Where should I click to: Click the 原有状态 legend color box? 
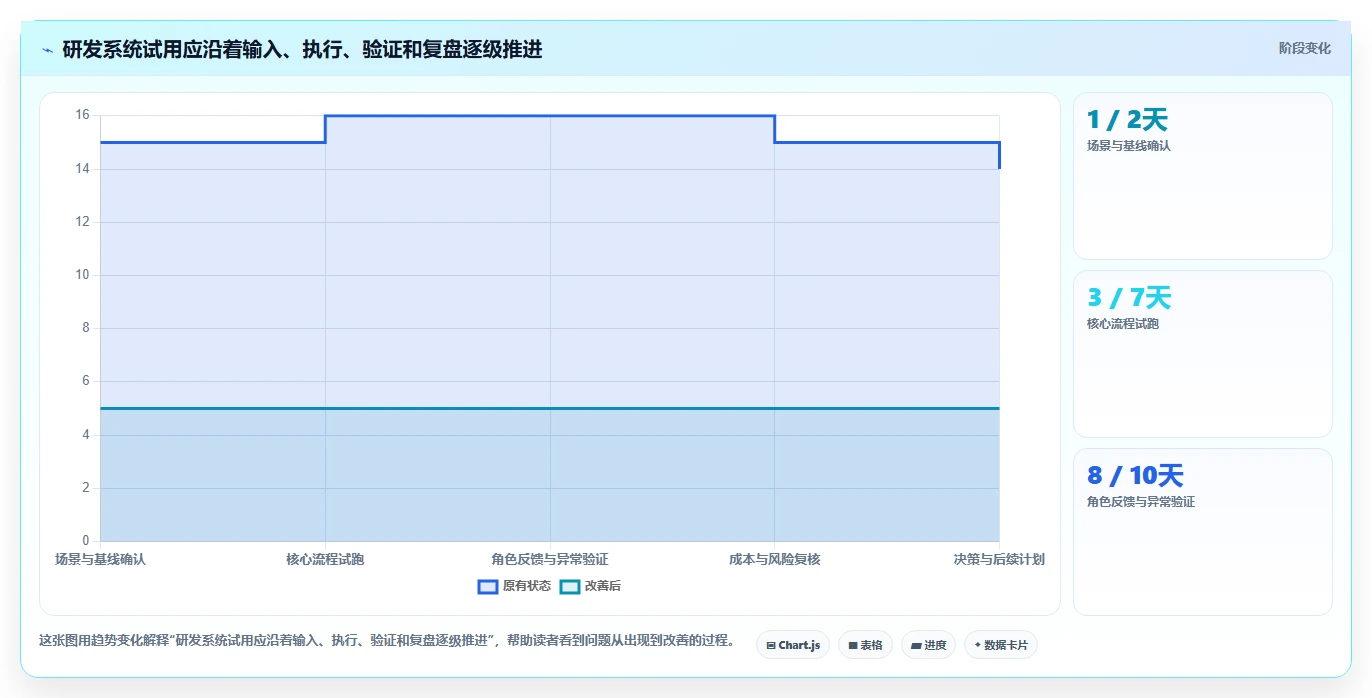tap(488, 586)
